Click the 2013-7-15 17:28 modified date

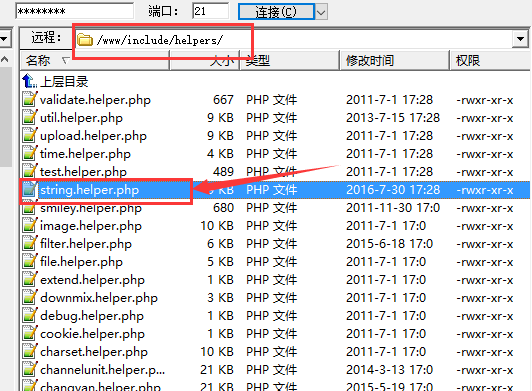point(393,118)
